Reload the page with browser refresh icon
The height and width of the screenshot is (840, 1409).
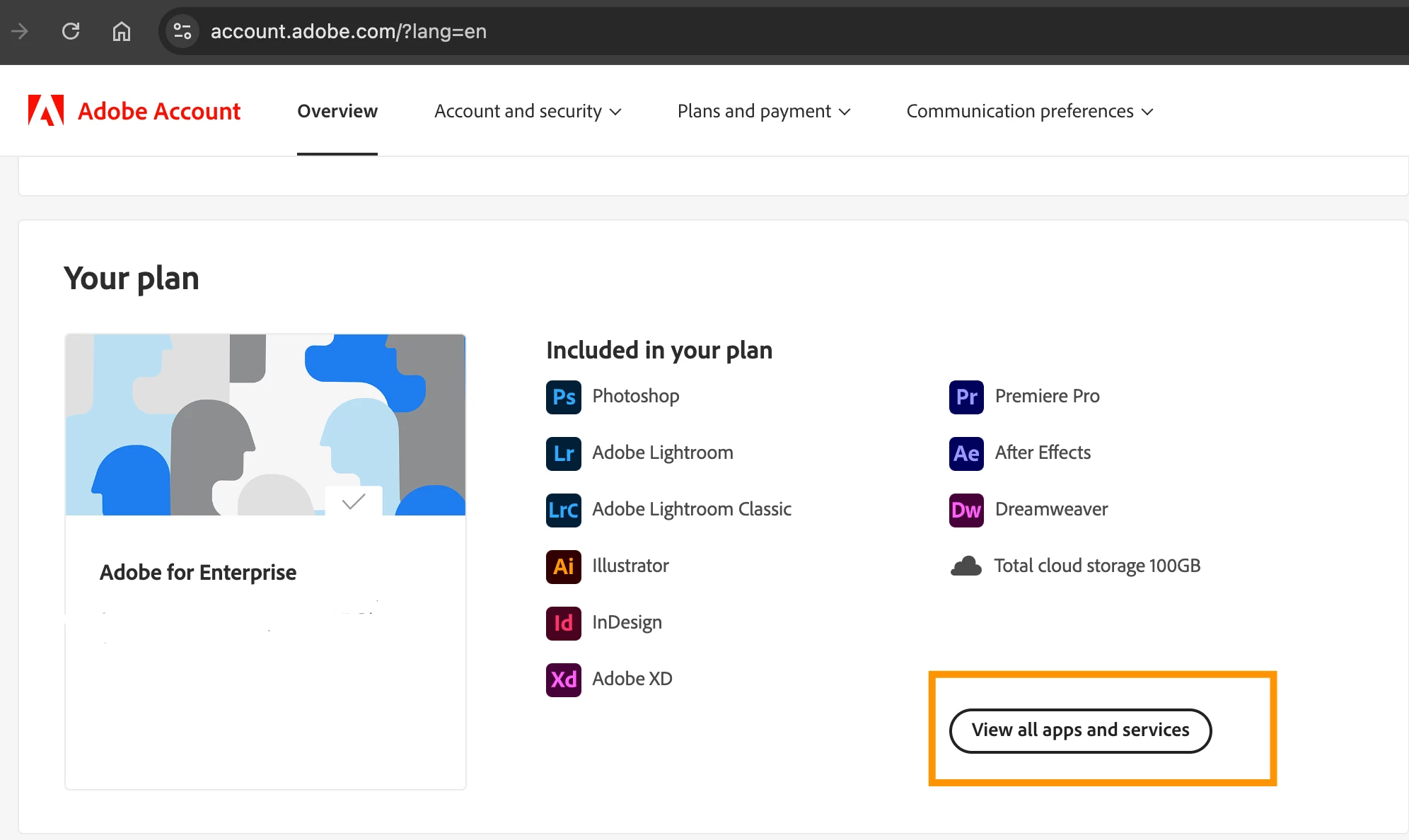click(71, 31)
